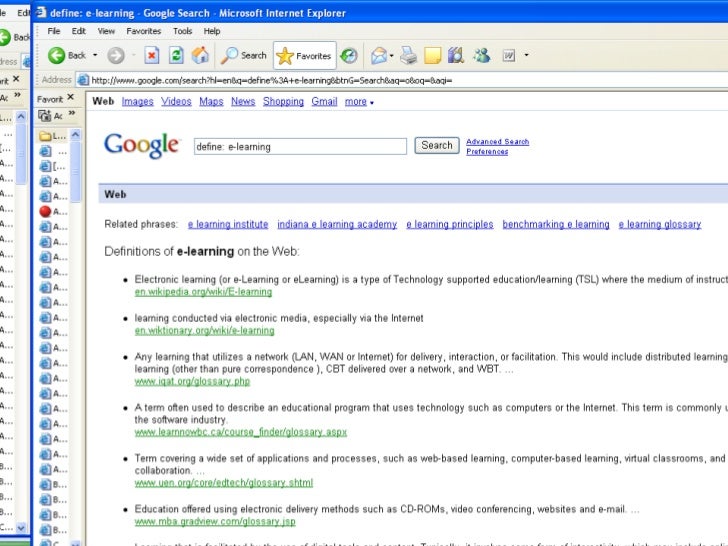Click the Edit with Word icon

509,56
